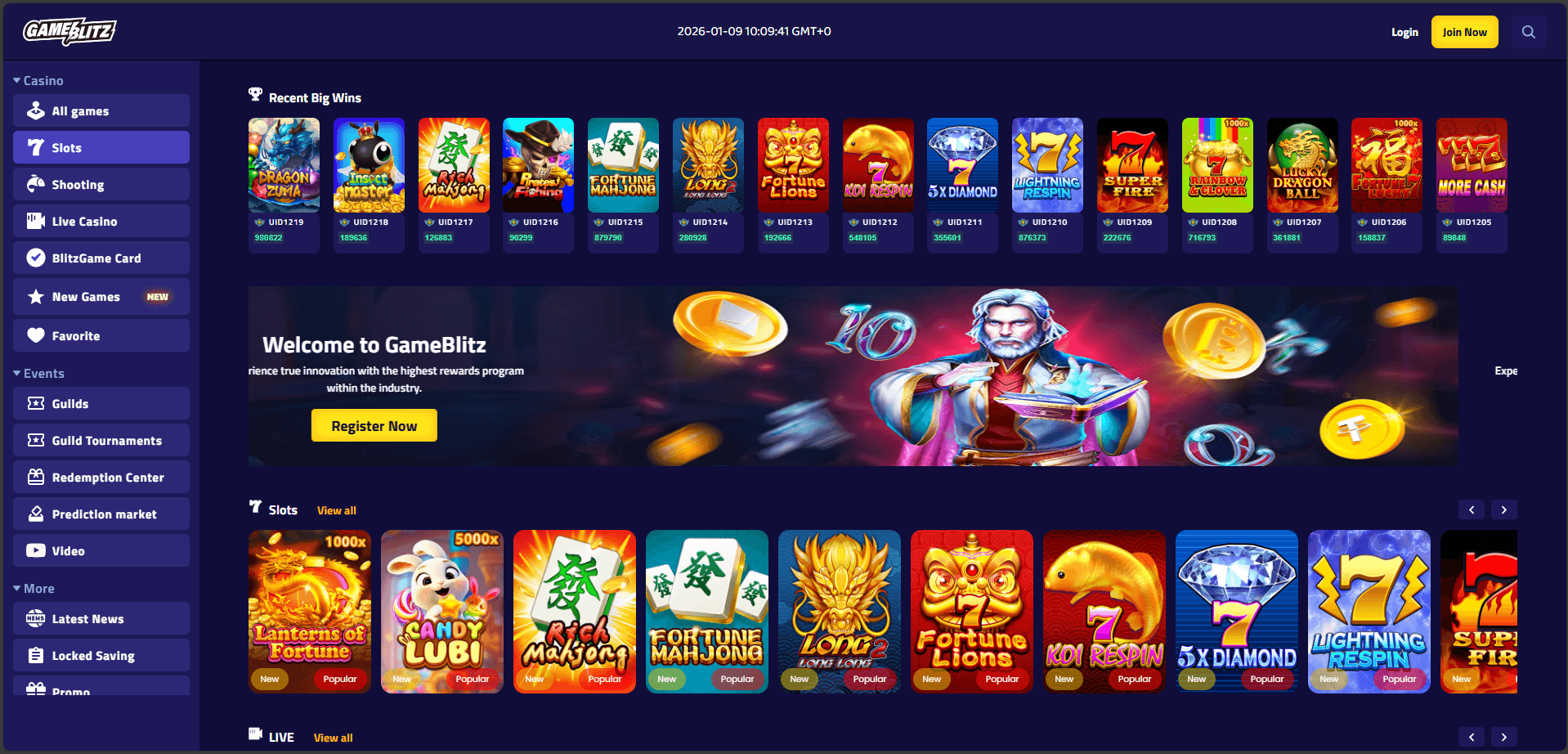Advance Slots carousel with next arrow

pyautogui.click(x=1503, y=509)
